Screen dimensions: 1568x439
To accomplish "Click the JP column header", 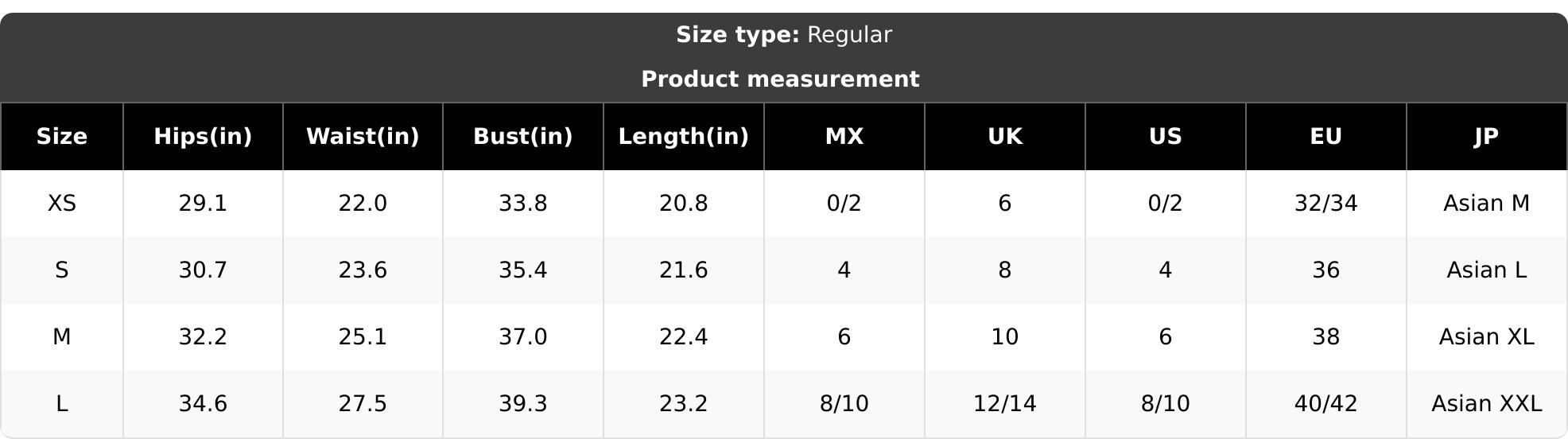I will point(1487,137).
